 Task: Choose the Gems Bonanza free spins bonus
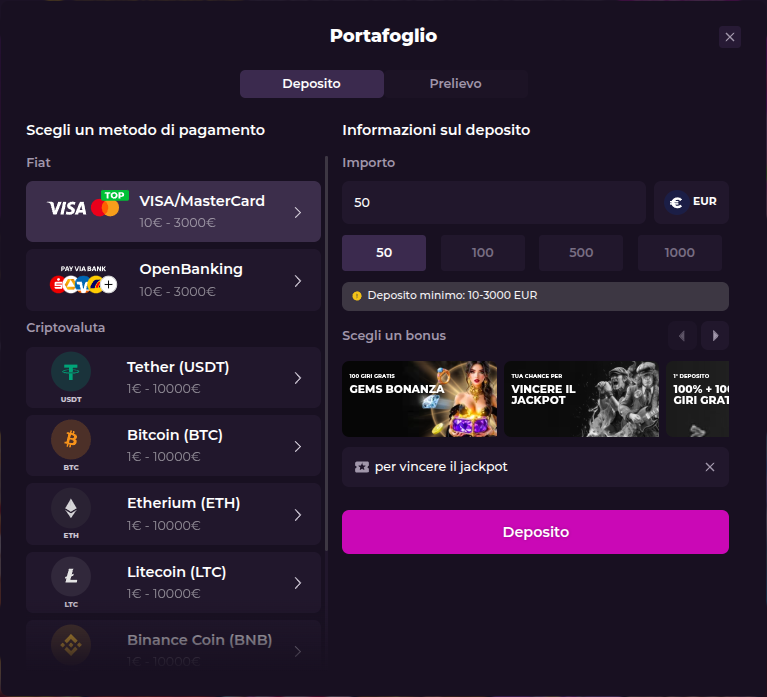[420, 399]
